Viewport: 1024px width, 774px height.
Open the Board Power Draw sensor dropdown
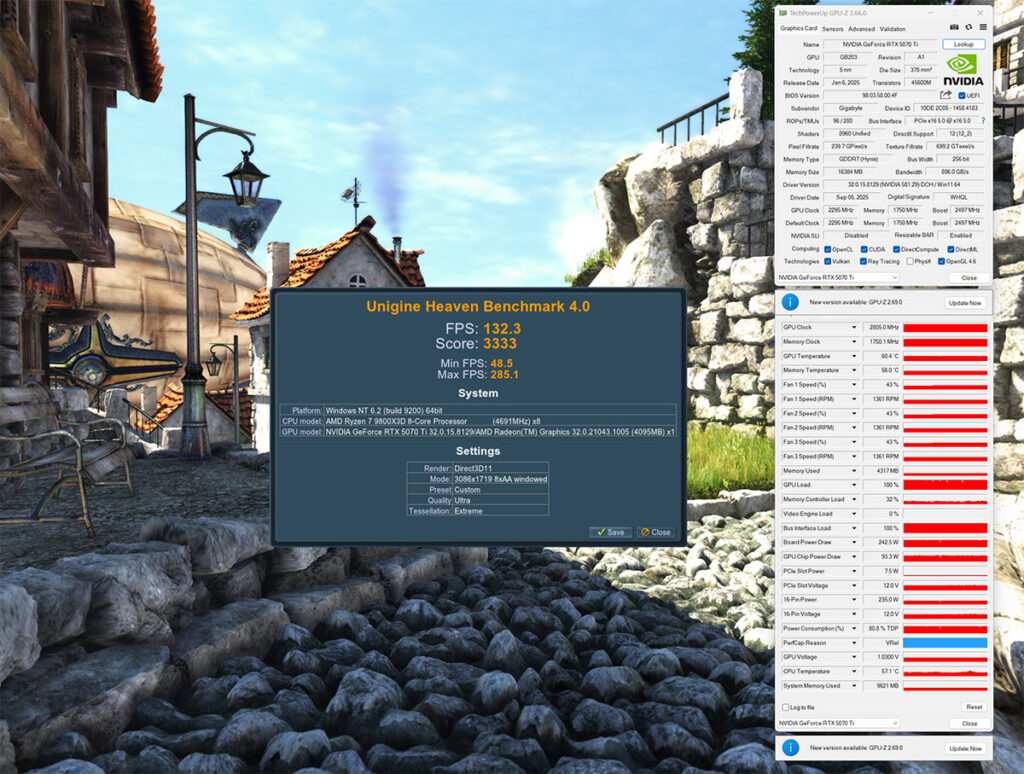tap(854, 542)
